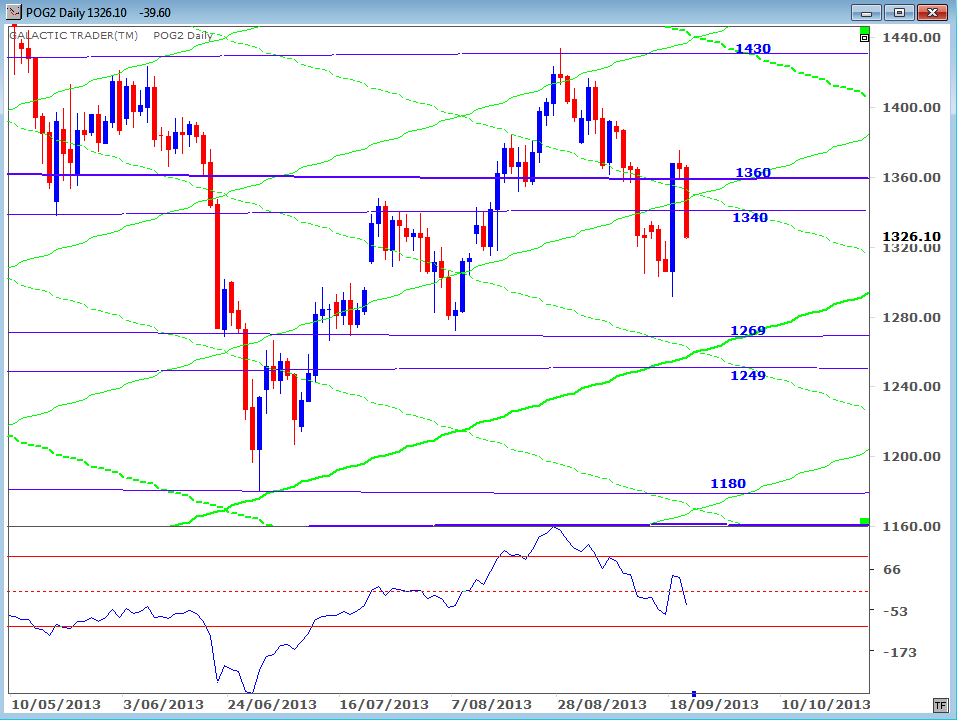Minimize the POG2 Daily chart window

point(867,12)
